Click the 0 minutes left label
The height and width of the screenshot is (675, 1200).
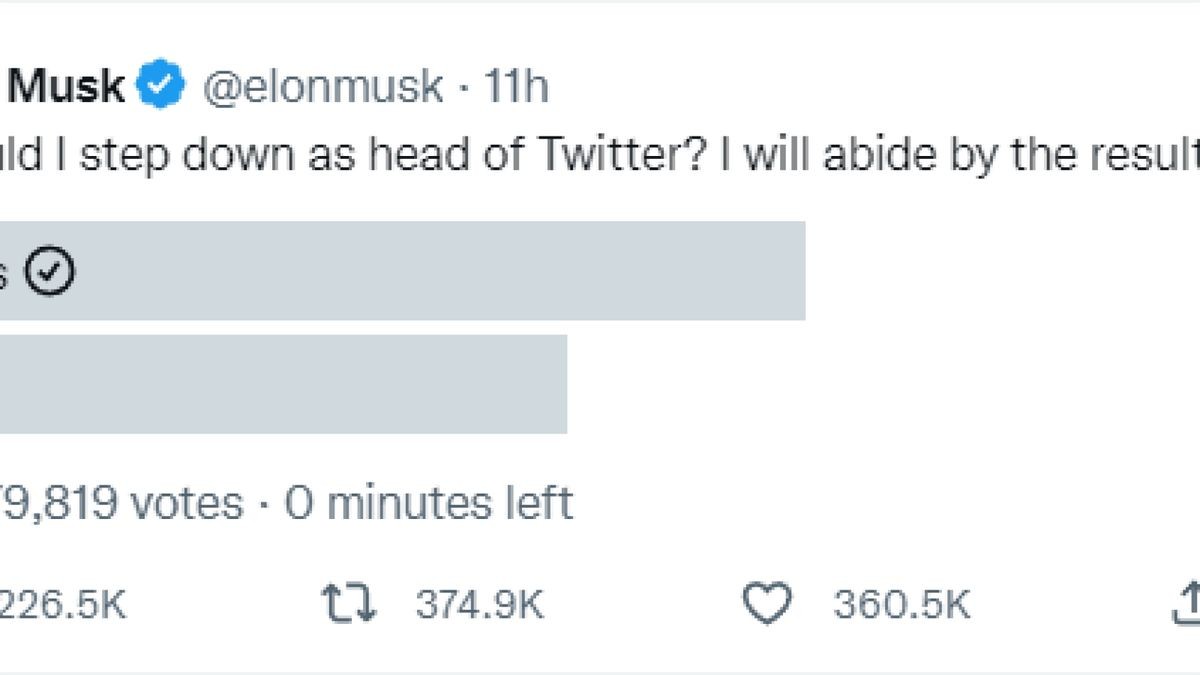pos(430,503)
